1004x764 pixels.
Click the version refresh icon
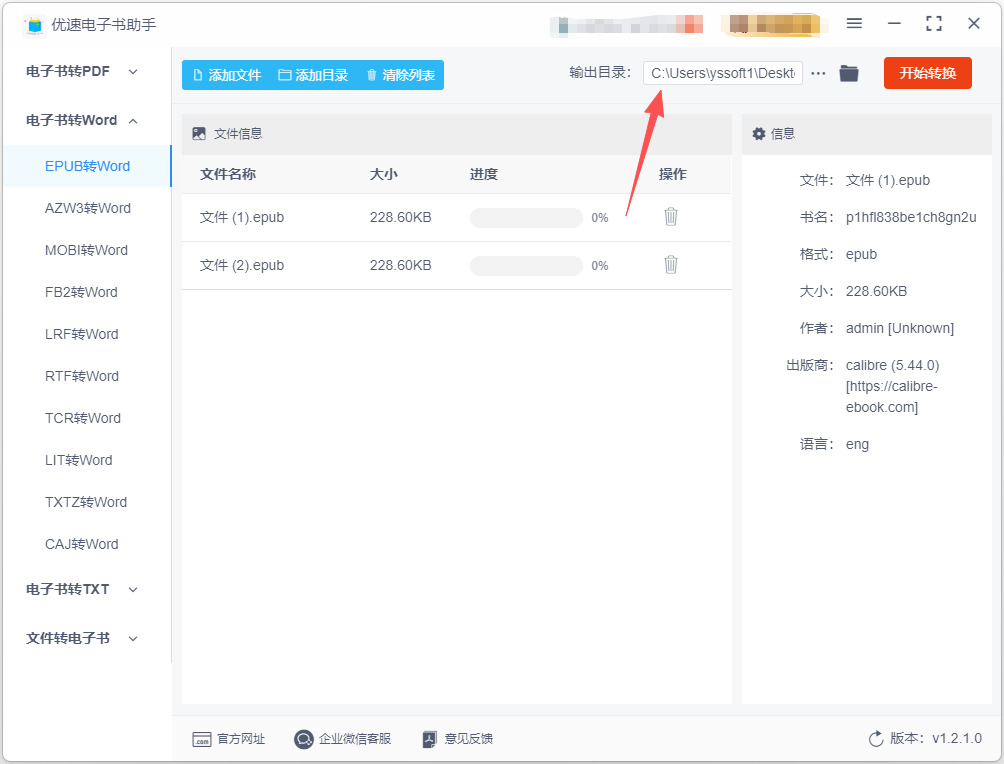(x=875, y=739)
